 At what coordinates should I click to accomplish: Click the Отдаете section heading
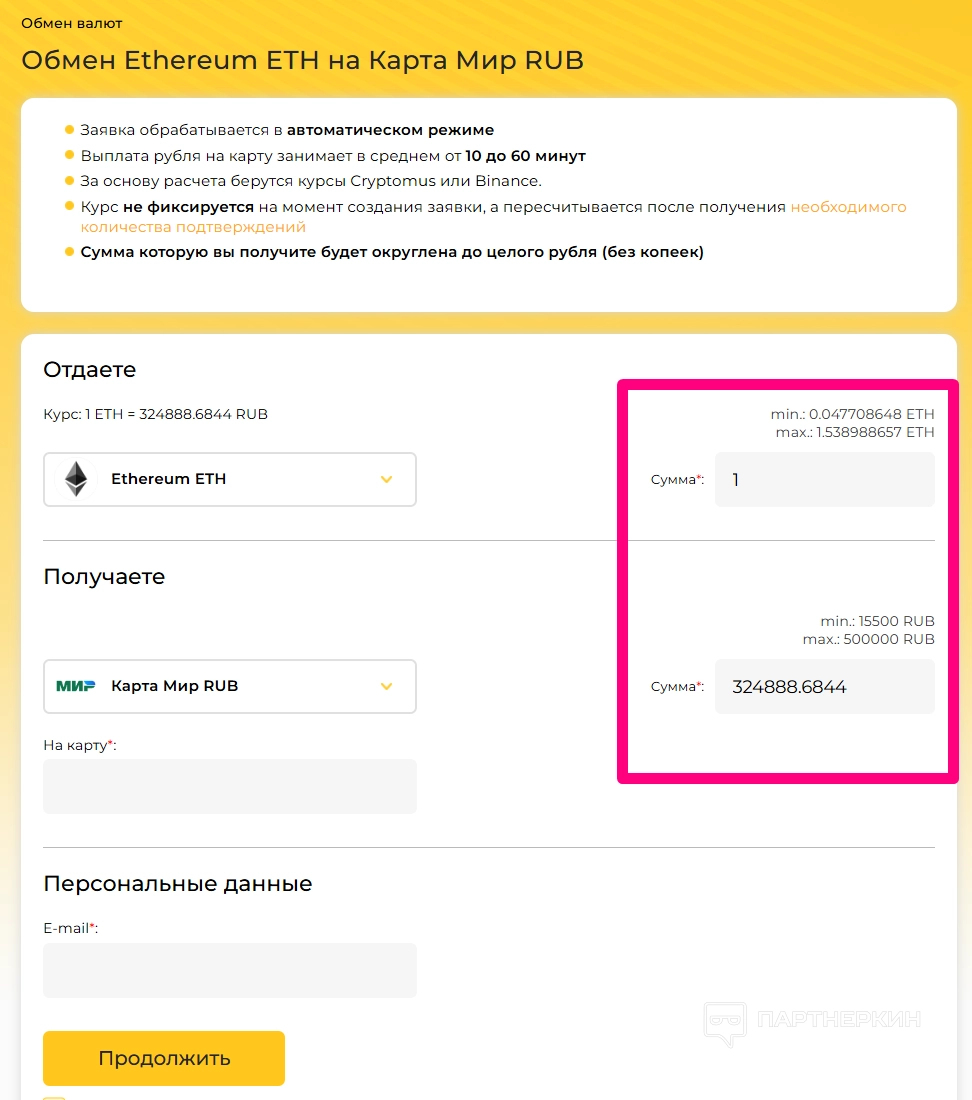click(x=90, y=370)
